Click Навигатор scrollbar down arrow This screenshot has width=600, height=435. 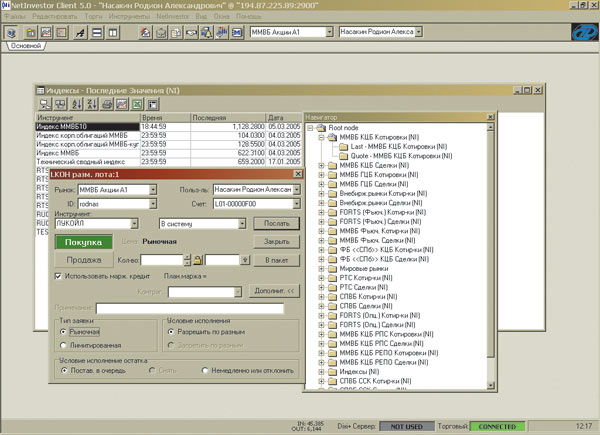[491, 385]
